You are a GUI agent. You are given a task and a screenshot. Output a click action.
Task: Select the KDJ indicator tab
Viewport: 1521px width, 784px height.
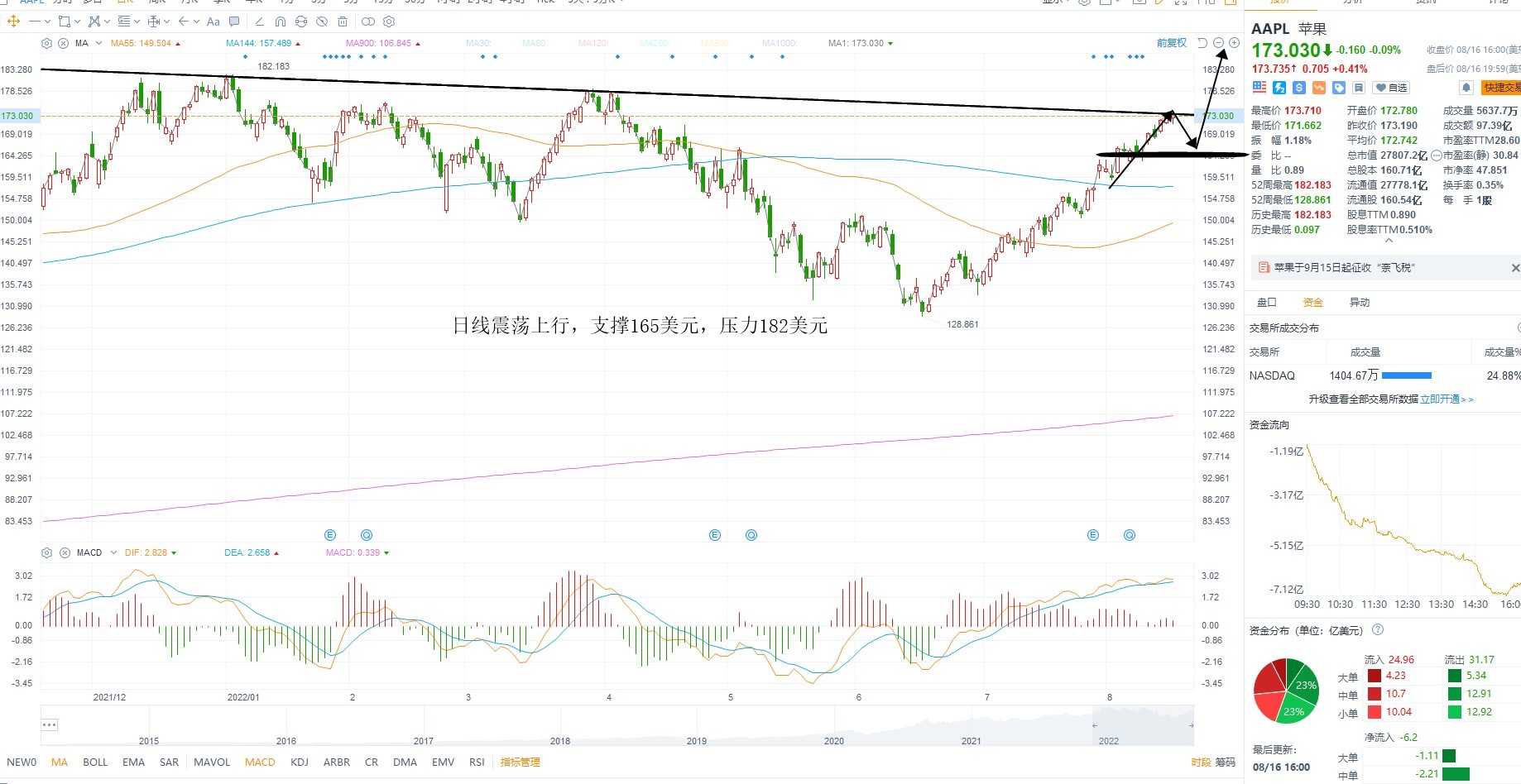click(x=300, y=762)
